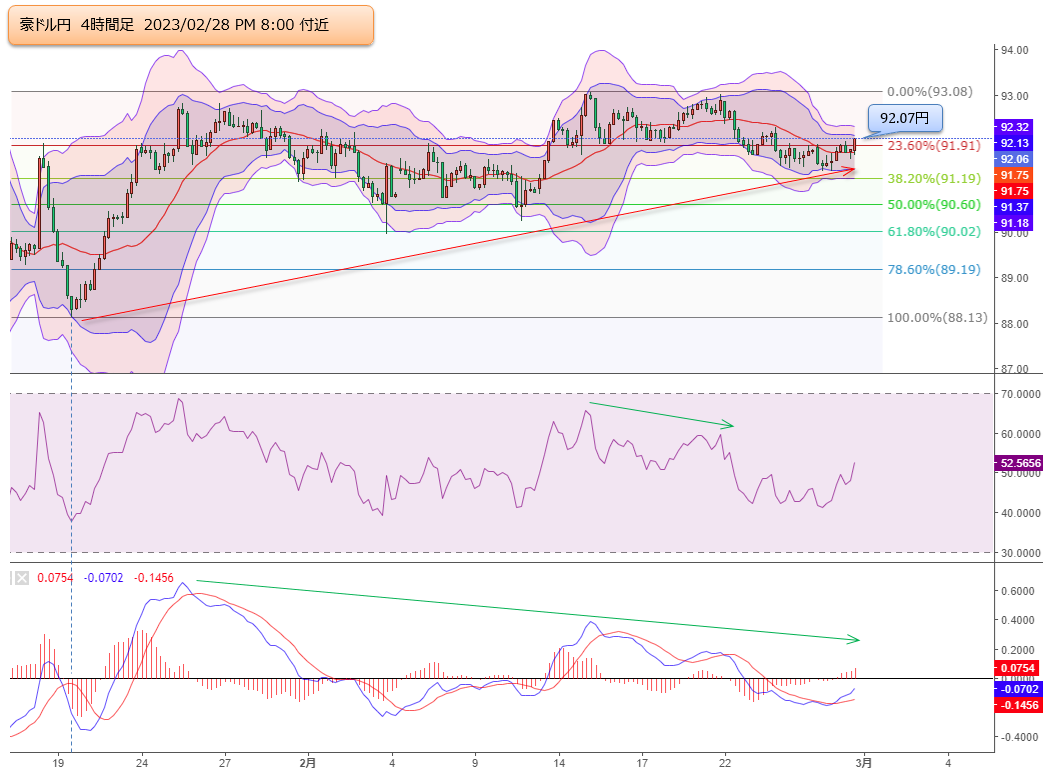Click the 70.0000 RSI axis label
This screenshot has height=781, width=1055.
pos(1021,394)
